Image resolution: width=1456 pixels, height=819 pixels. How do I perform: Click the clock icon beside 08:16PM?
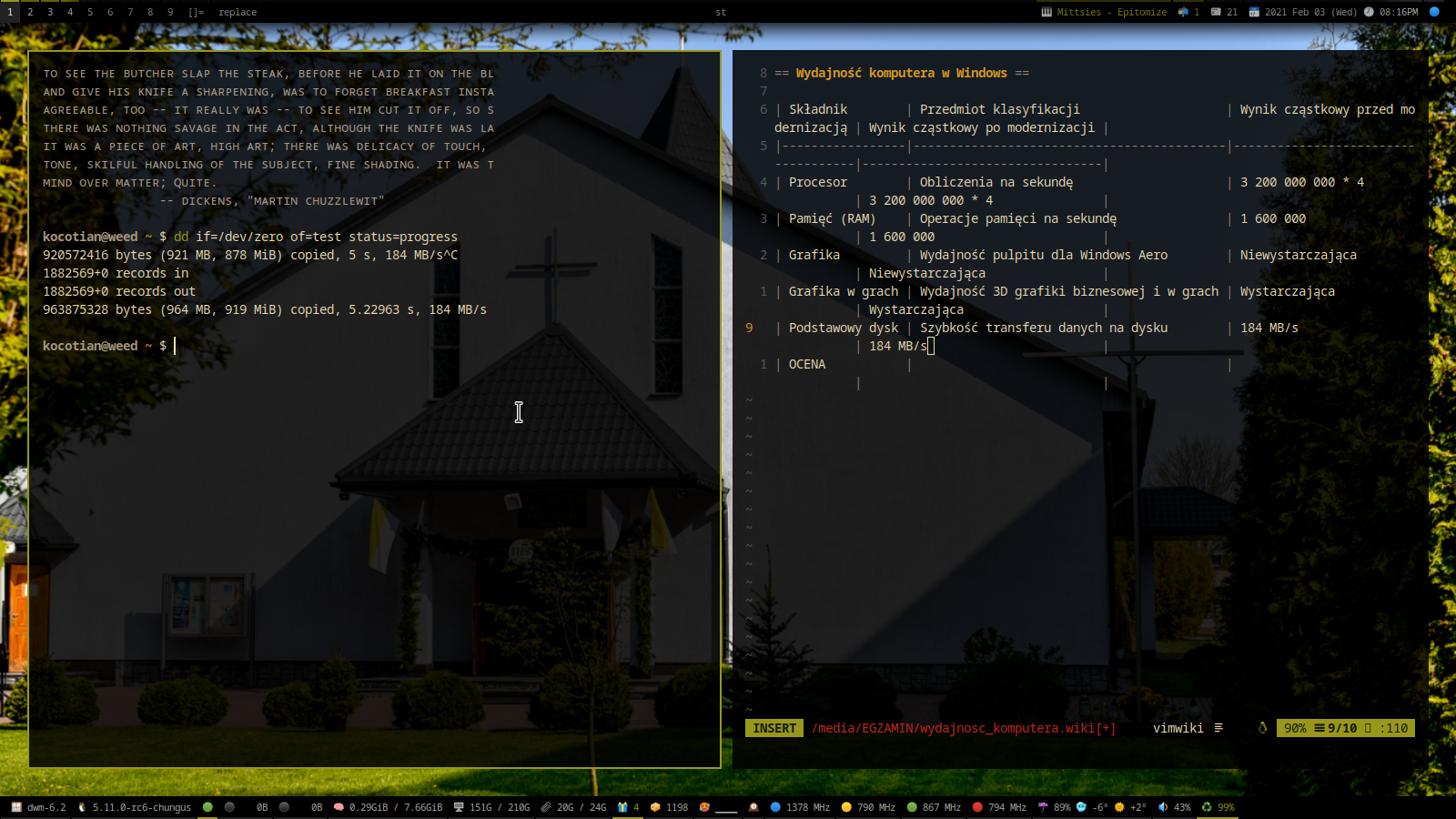coord(1369,12)
